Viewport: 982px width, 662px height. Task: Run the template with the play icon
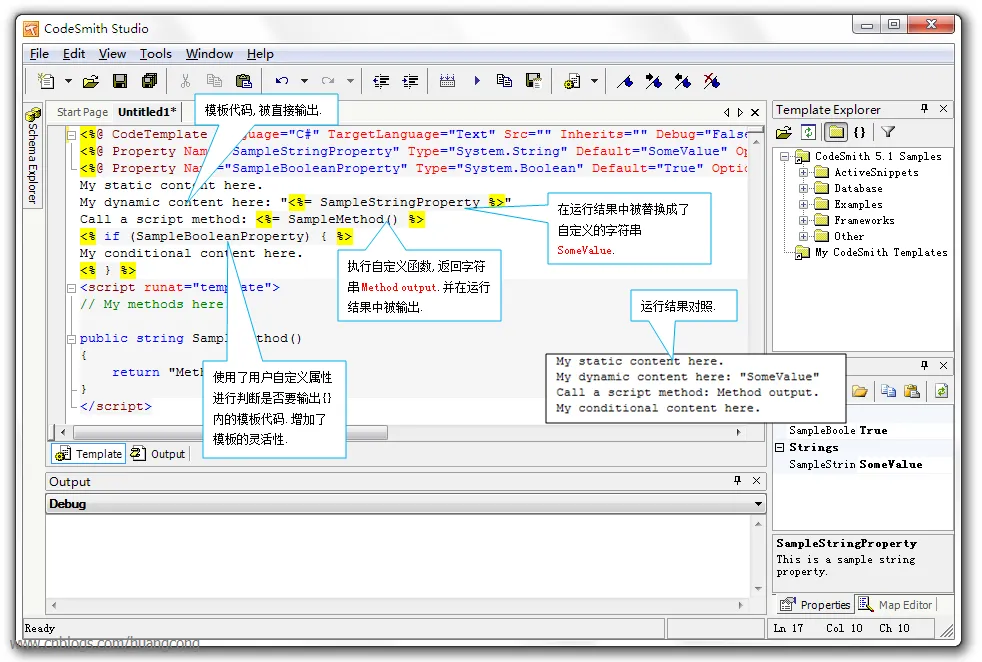coord(476,81)
